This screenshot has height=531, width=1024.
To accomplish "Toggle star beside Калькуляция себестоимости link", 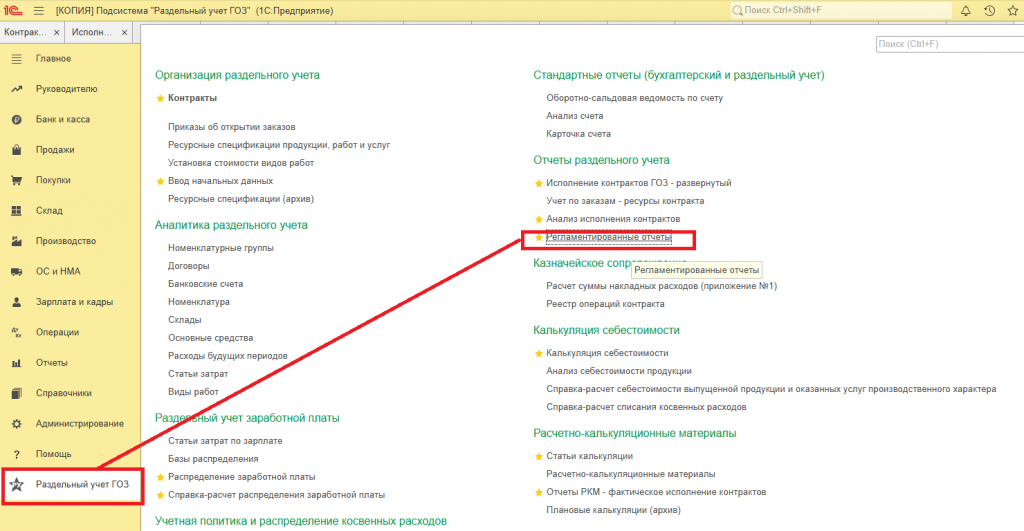I will [539, 353].
